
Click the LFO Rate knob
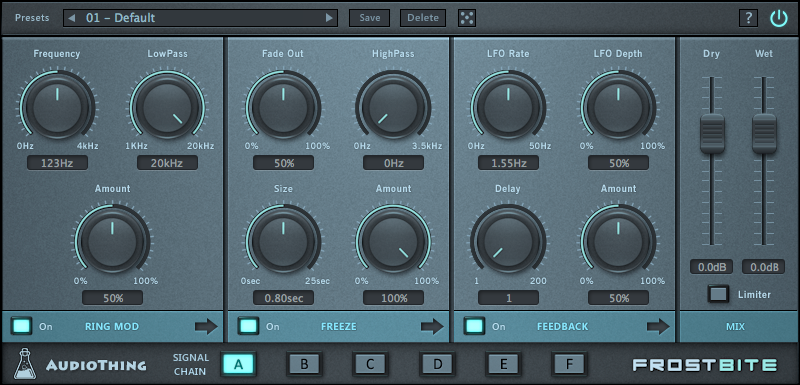(x=508, y=107)
